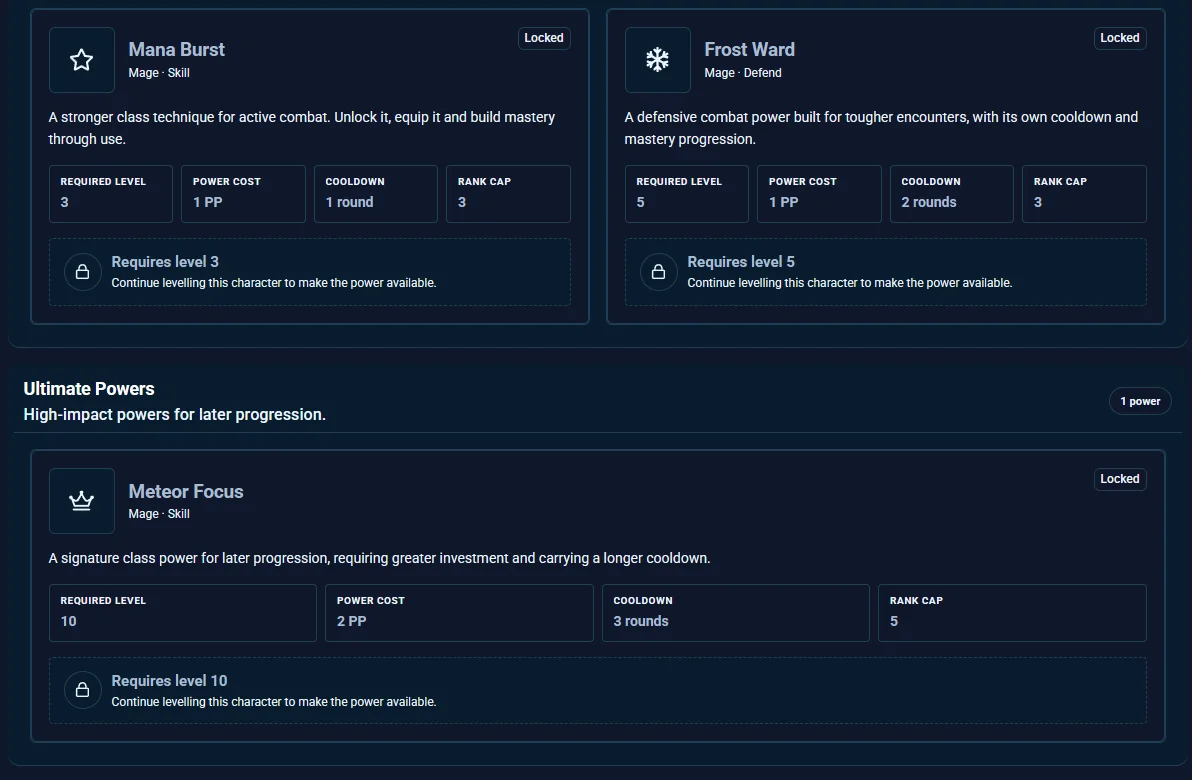Image resolution: width=1192 pixels, height=780 pixels.
Task: Click Frost Ward's Cooldown 2 rounds box
Action: pos(952,194)
